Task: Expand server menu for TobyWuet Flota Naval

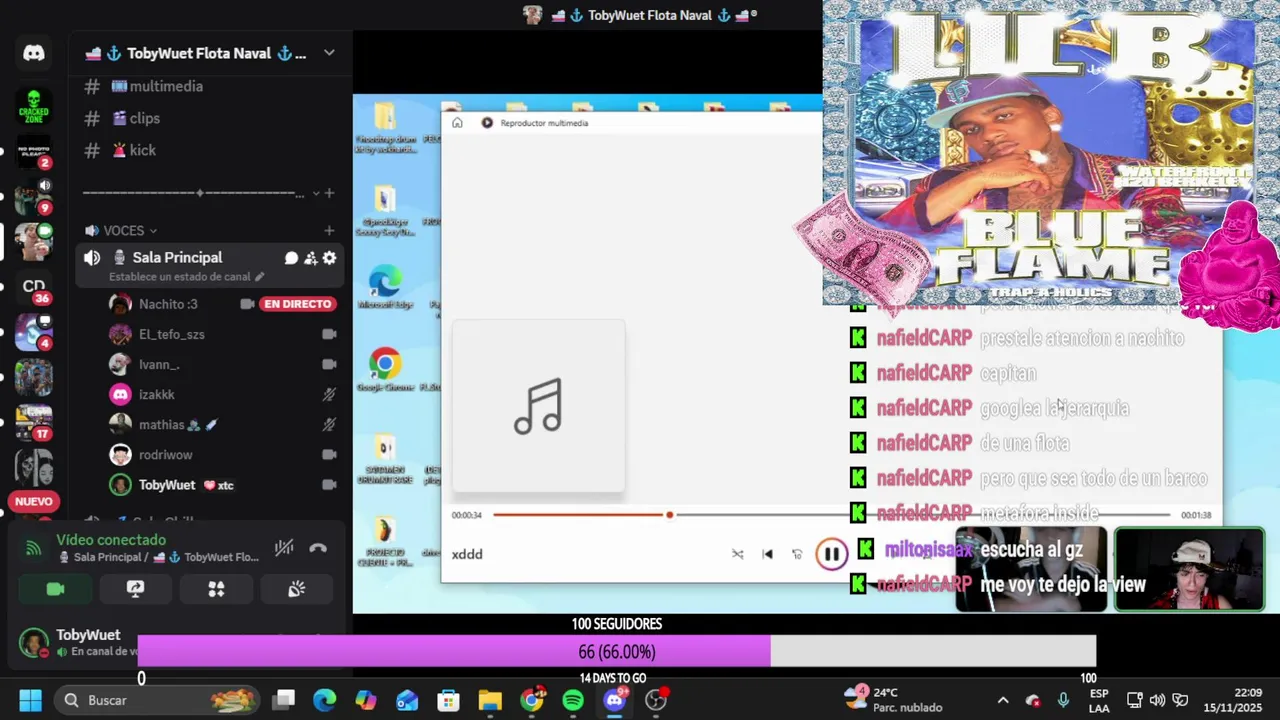Action: point(329,53)
